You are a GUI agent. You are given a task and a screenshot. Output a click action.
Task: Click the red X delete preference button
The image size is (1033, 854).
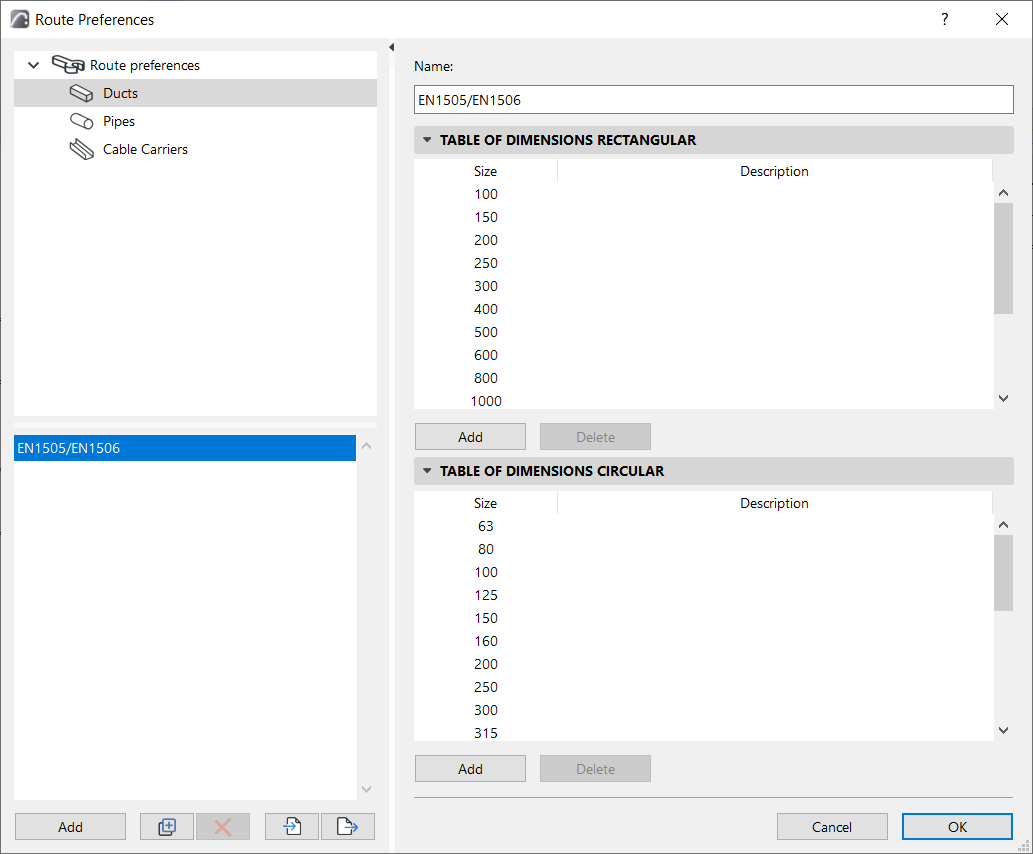point(223,826)
